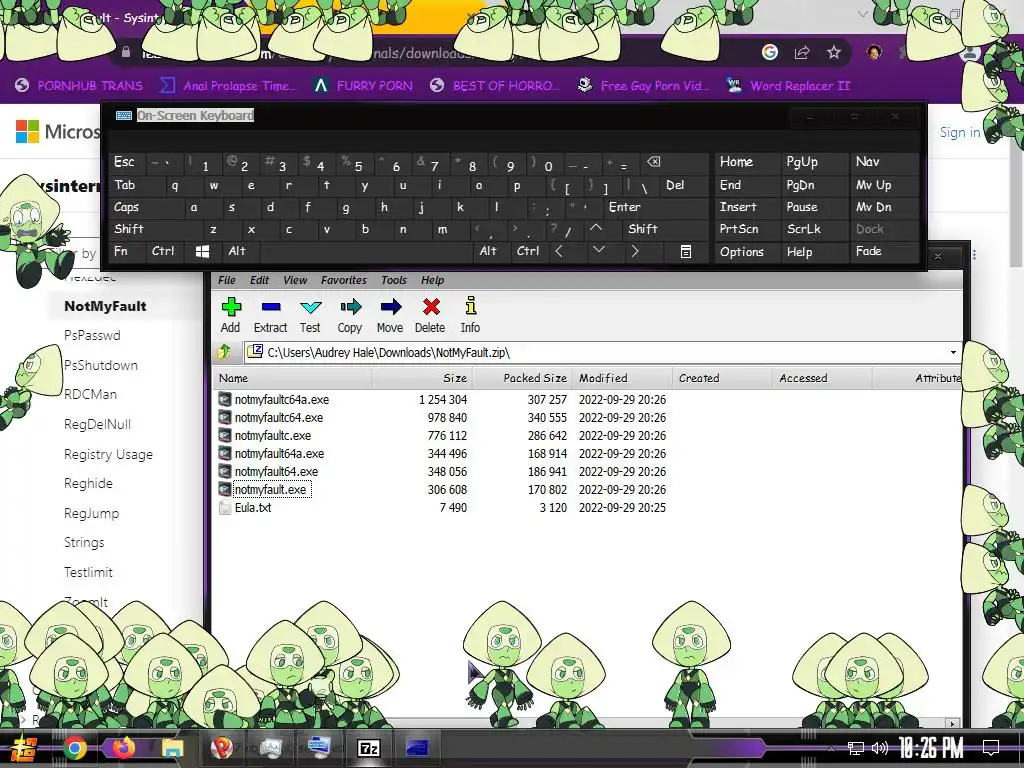Open PsPasswd link in Sysinternals sidebar
The height and width of the screenshot is (768, 1024).
(92, 335)
